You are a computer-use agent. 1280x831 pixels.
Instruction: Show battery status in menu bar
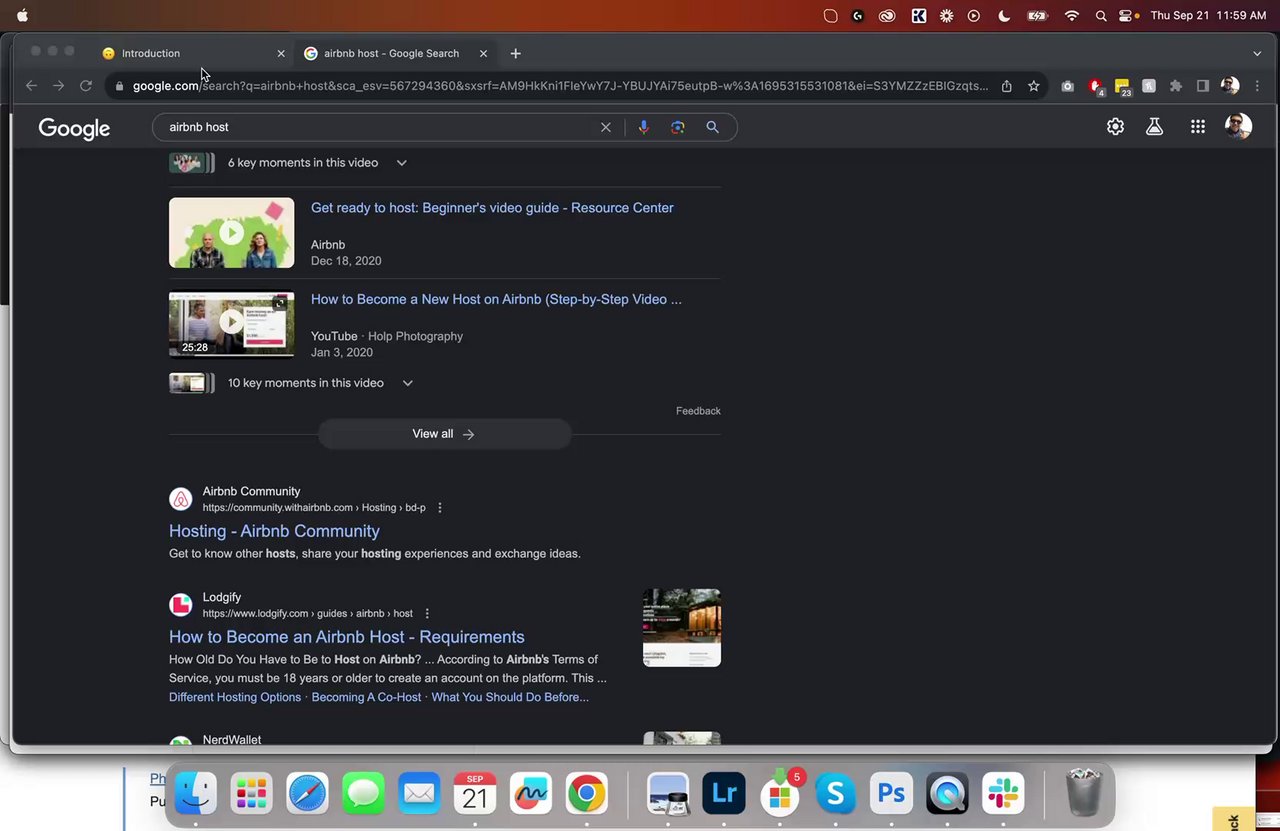point(1038,15)
